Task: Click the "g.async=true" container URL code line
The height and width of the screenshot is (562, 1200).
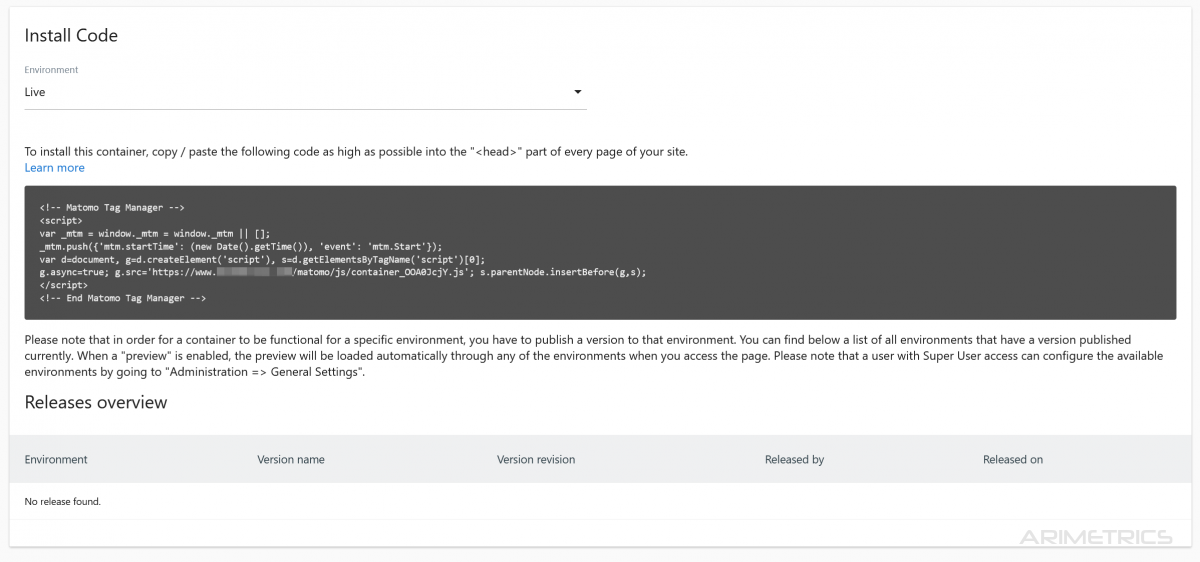Action: (343, 272)
